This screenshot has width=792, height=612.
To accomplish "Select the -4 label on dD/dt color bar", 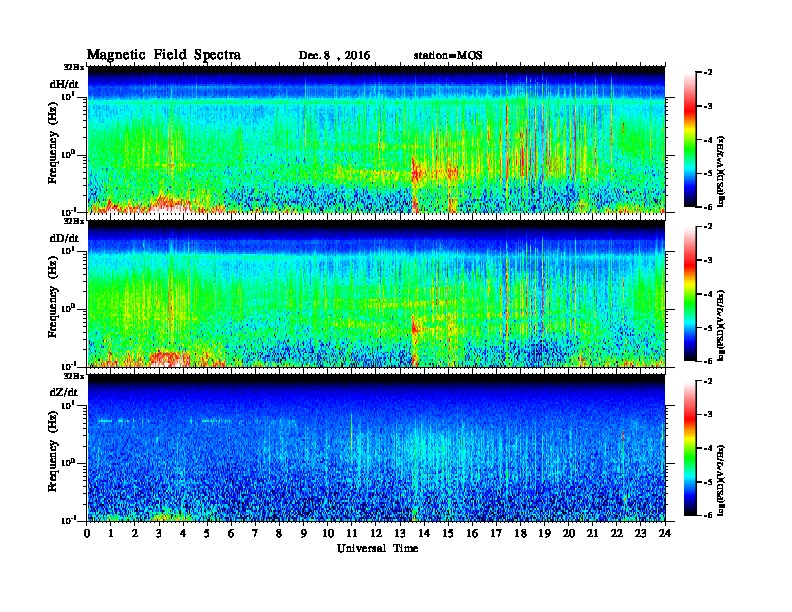I will [708, 294].
